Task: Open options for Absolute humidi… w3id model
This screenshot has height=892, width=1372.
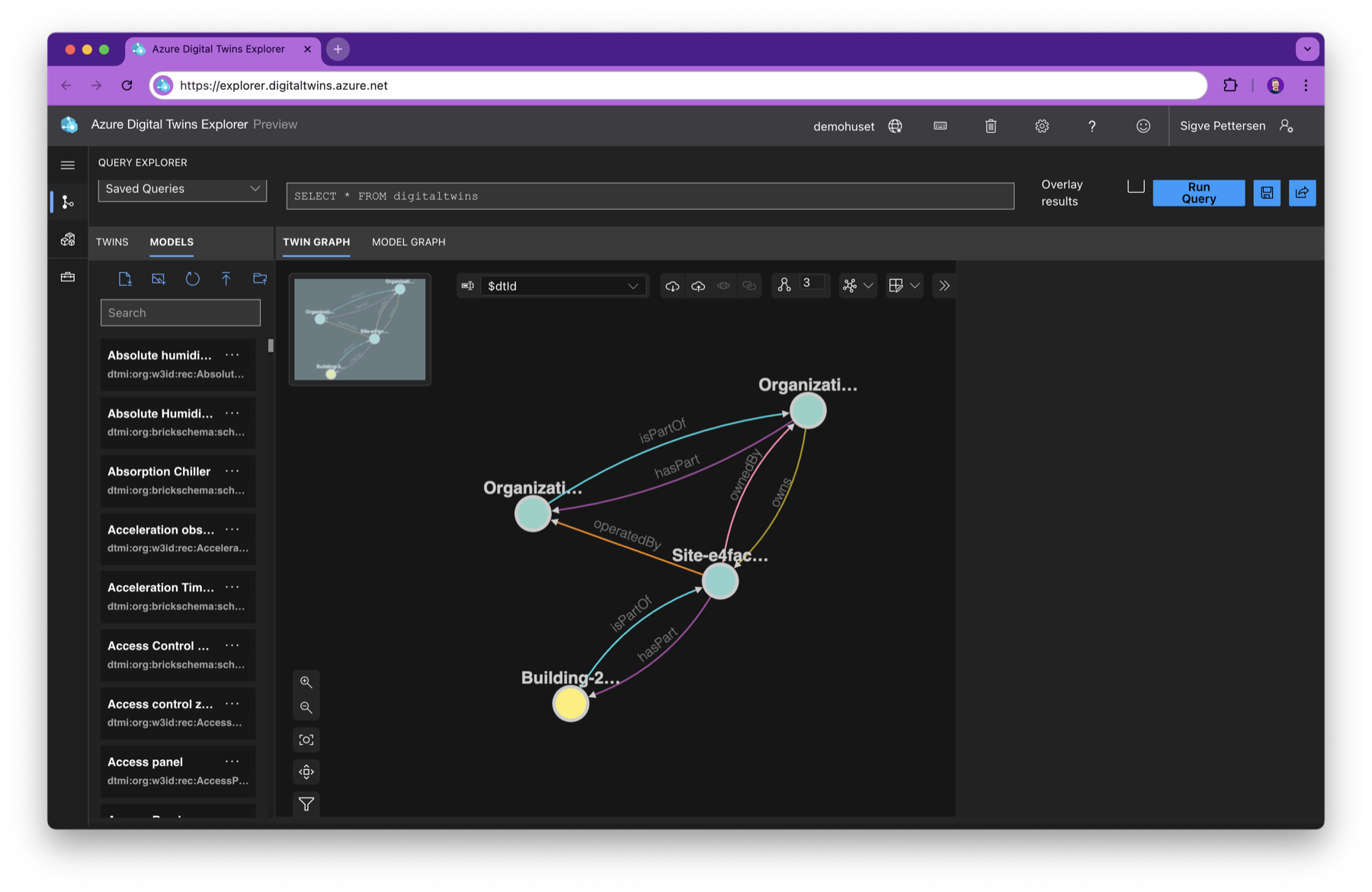Action: [232, 355]
